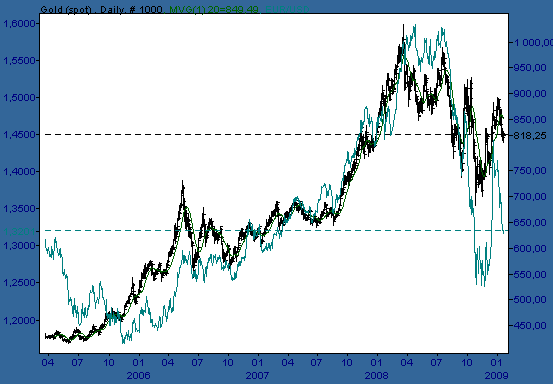Select the MVG(1) 20=849,49 legend text

pos(214,9)
